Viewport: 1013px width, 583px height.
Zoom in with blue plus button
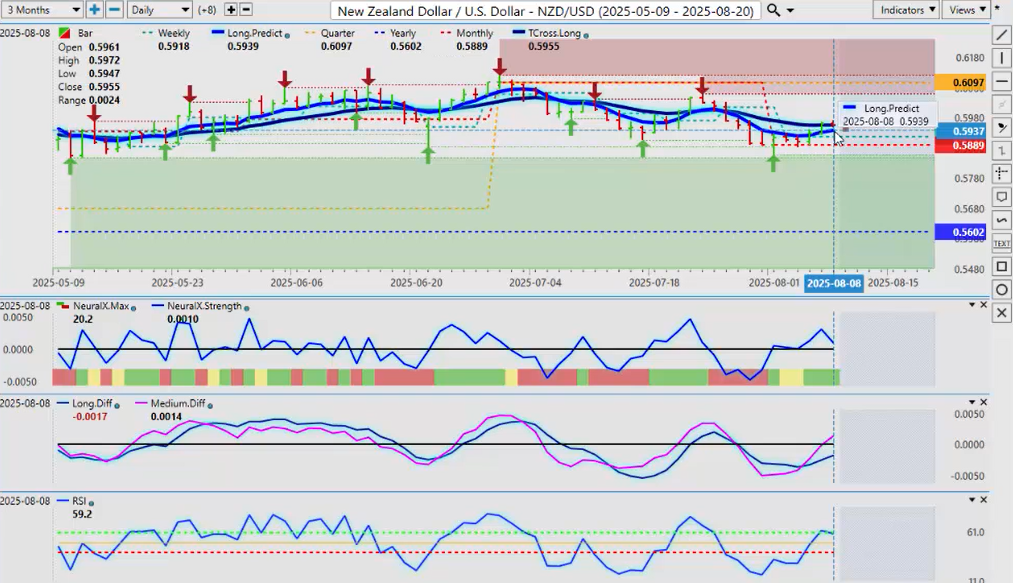(x=95, y=10)
